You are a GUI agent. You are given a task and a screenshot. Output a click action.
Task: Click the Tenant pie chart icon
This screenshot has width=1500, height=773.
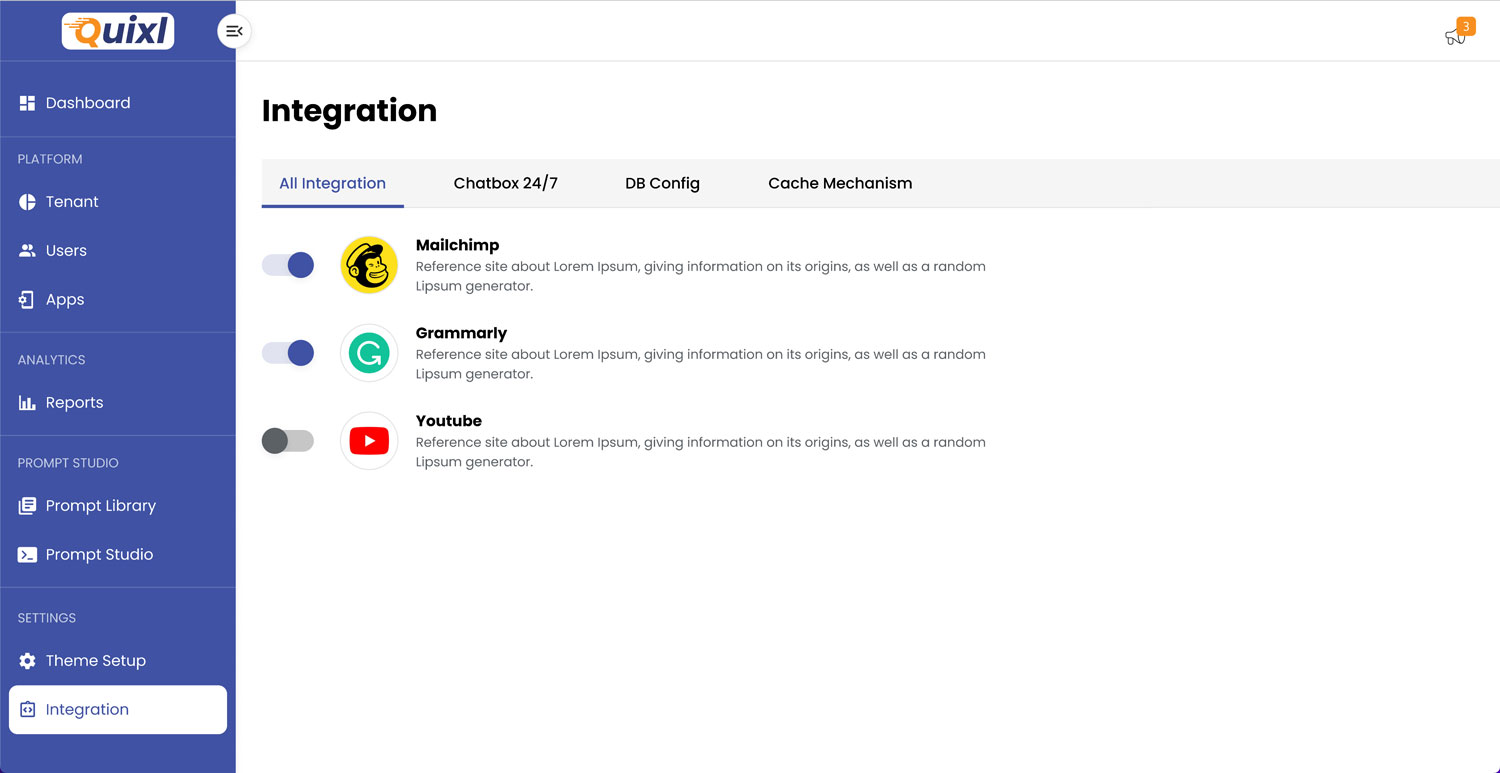(27, 202)
